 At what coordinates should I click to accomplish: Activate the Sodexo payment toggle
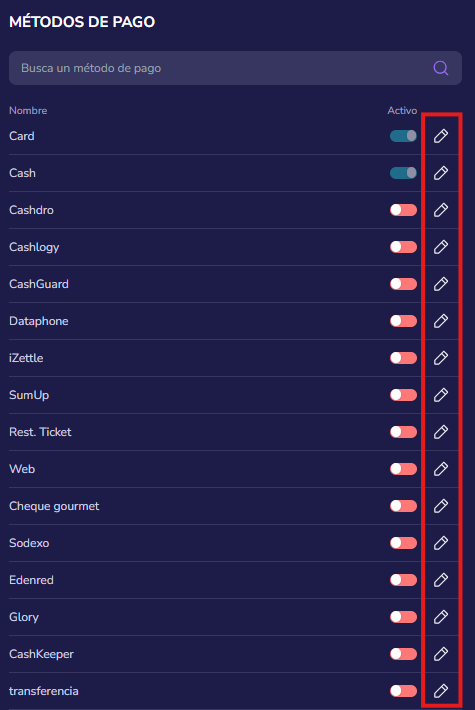tap(403, 543)
